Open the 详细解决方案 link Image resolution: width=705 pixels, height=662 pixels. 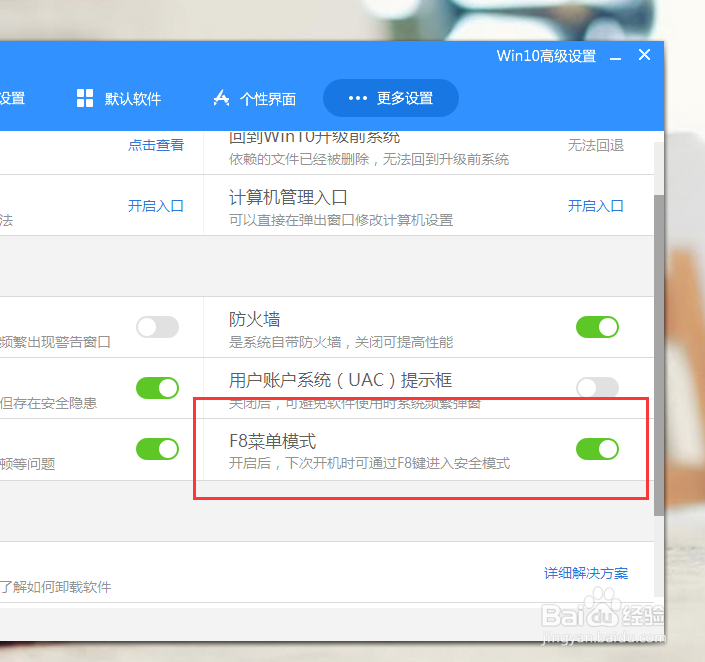tap(586, 573)
